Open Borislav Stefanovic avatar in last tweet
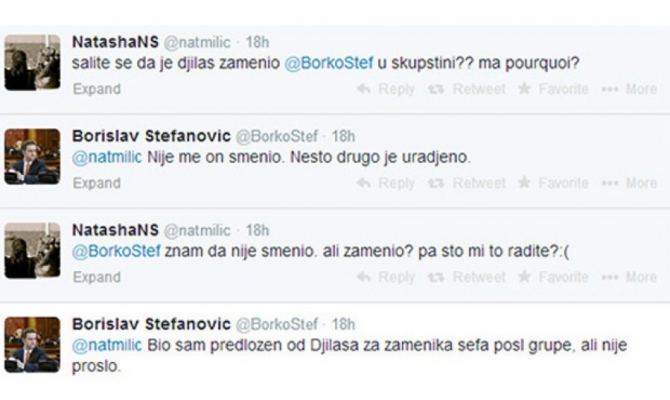The height and width of the screenshot is (400, 670). [32, 345]
